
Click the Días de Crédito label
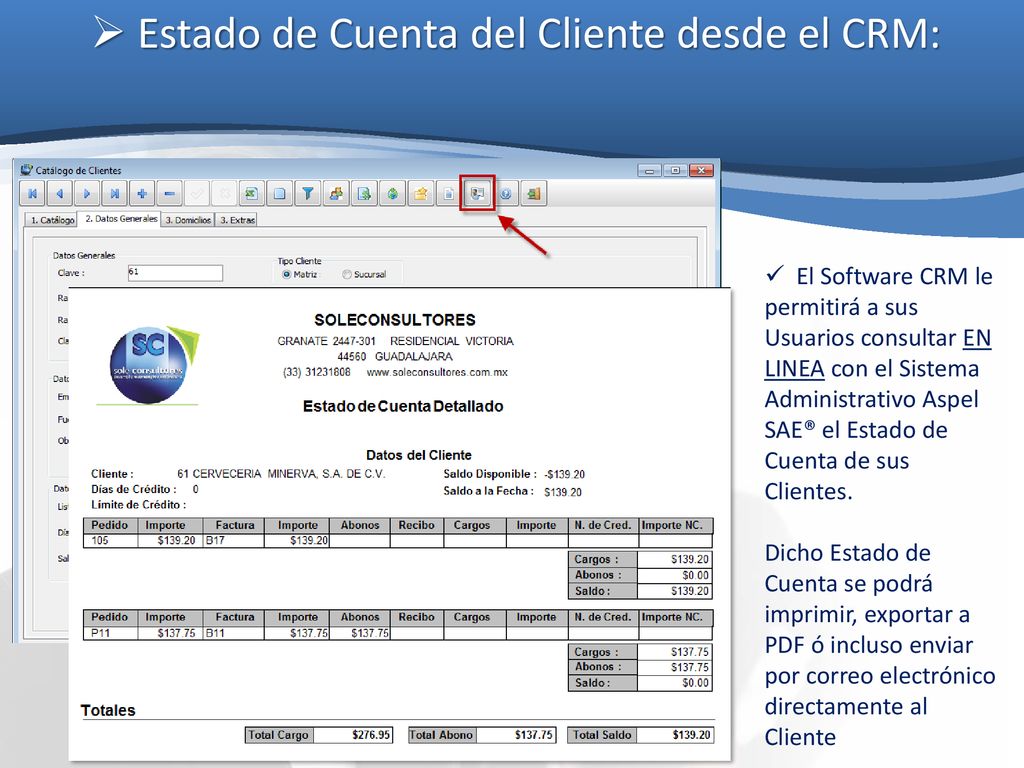[134, 489]
